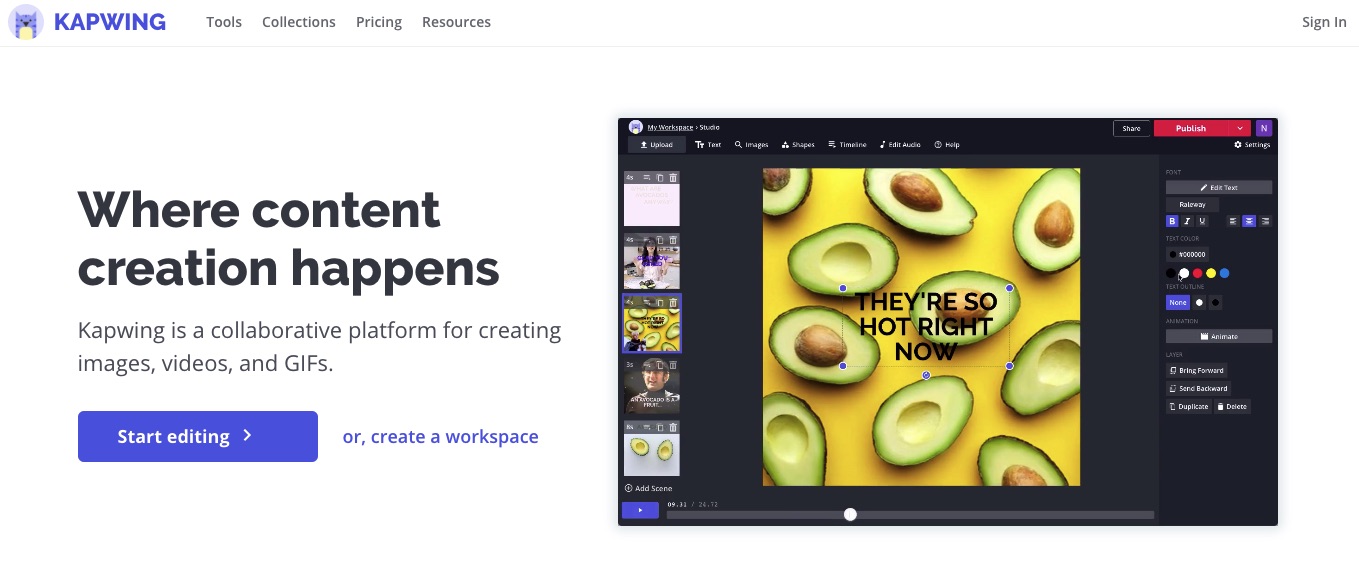
Task: Toggle Bold text formatting
Action: click(x=1172, y=221)
